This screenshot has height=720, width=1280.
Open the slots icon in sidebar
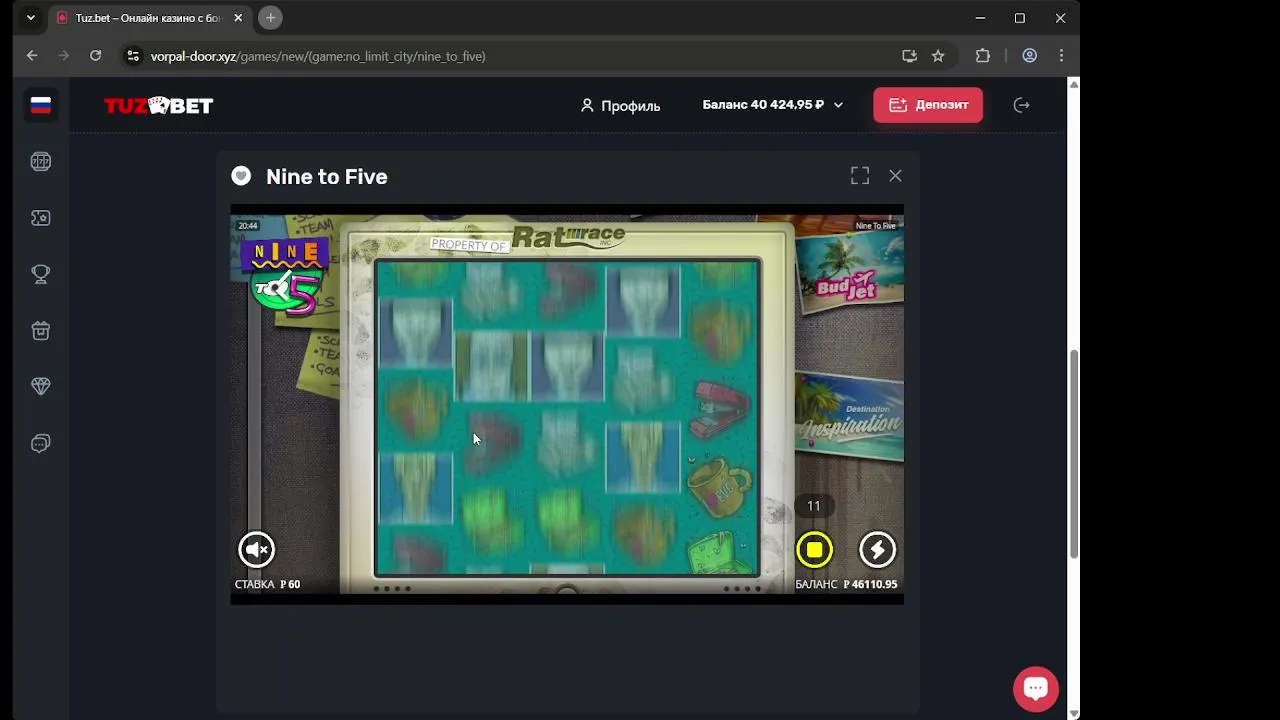(41, 162)
